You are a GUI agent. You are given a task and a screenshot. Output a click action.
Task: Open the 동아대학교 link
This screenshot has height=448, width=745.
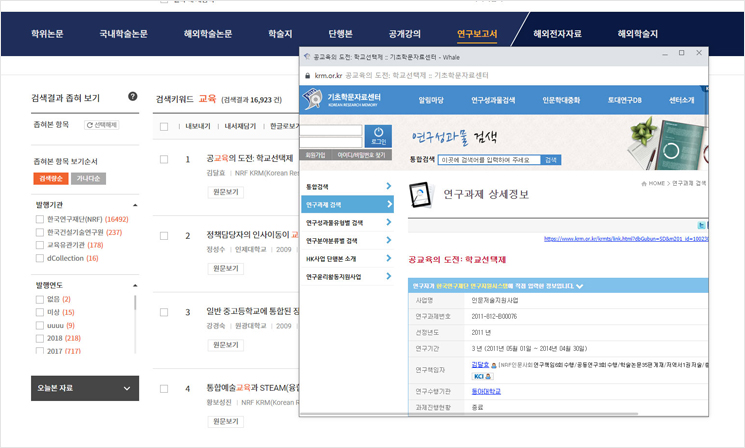(x=486, y=391)
